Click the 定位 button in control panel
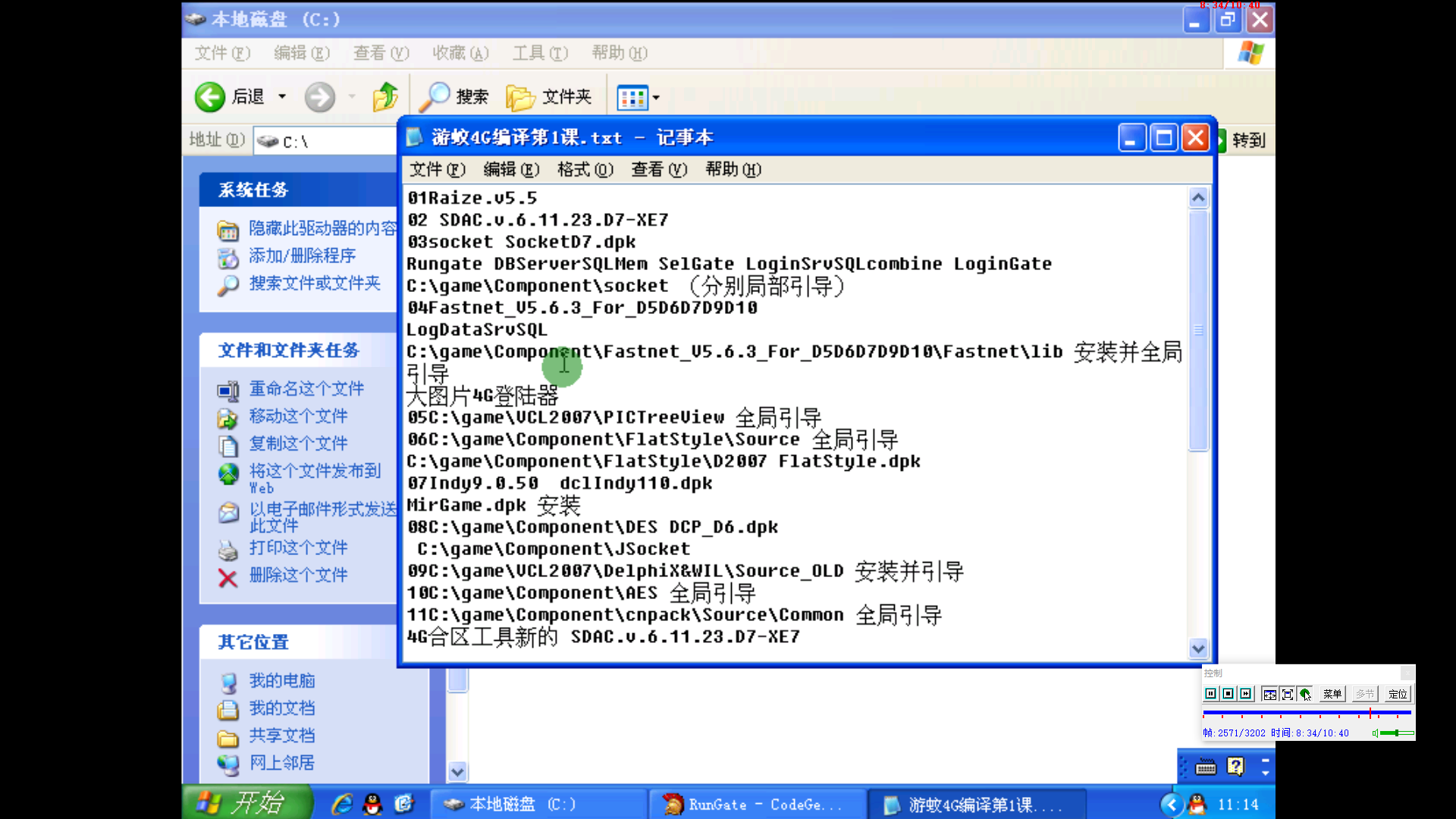The width and height of the screenshot is (1456, 819). 1398,694
